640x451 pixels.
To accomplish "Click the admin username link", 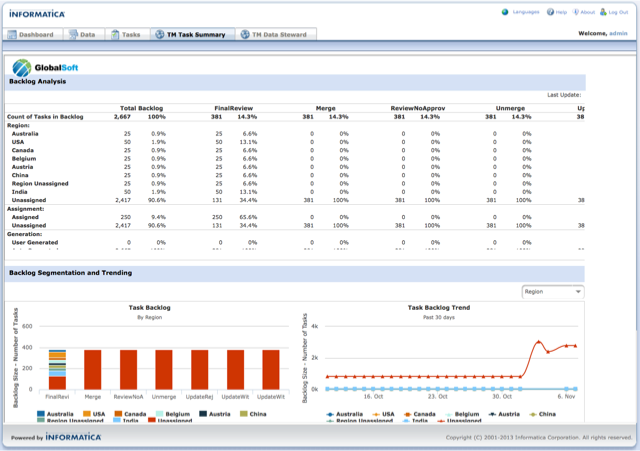I will tap(618, 33).
